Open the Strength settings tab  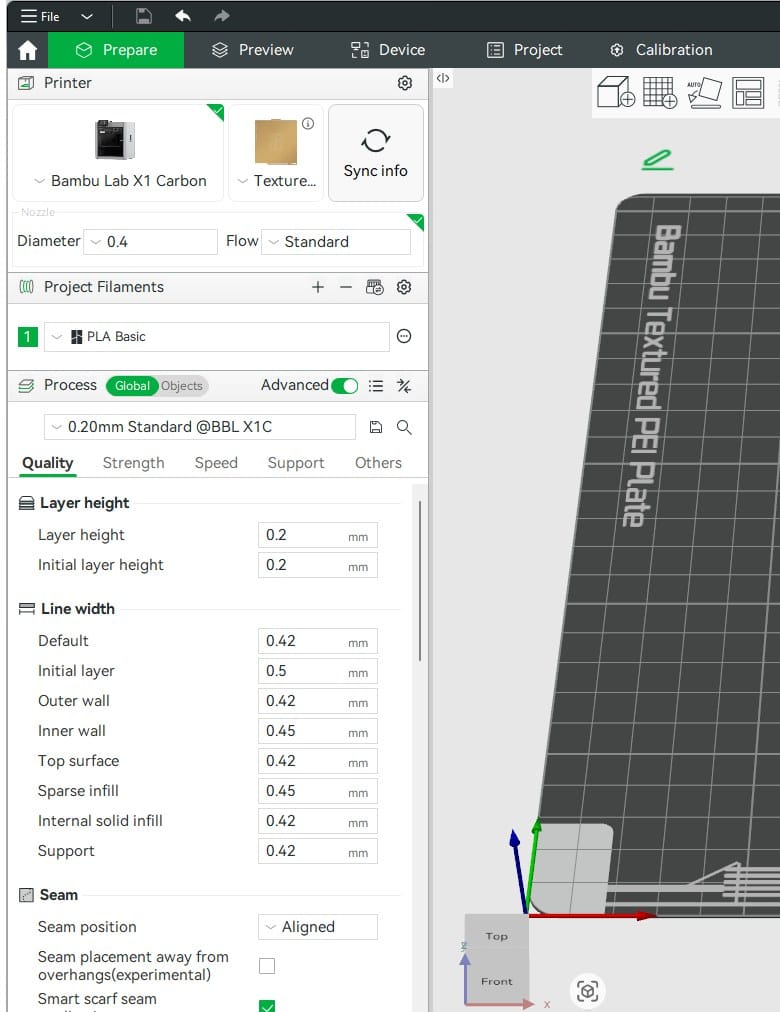tap(134, 463)
